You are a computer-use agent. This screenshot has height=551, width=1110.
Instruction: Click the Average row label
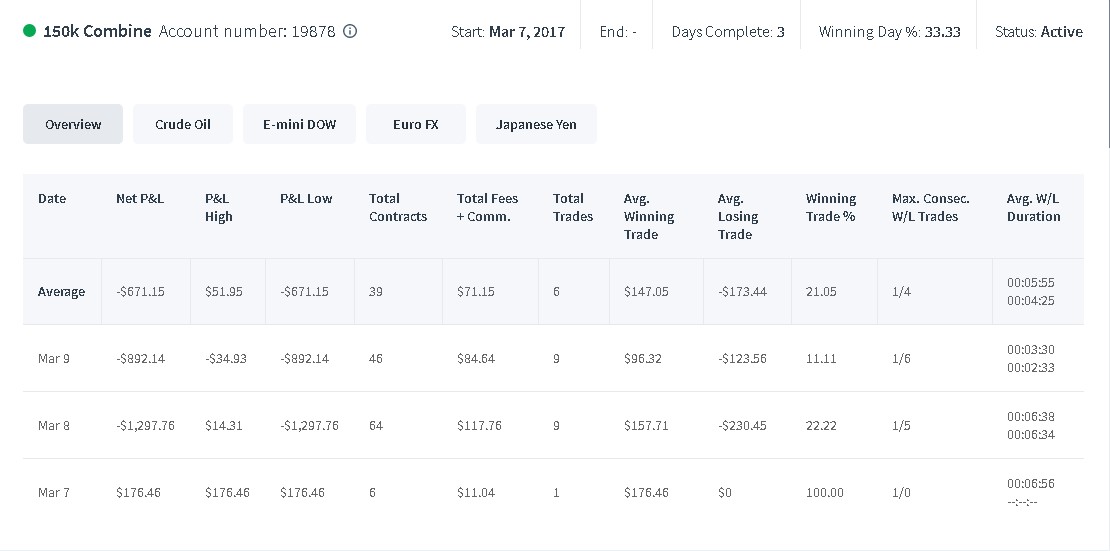pos(62,292)
